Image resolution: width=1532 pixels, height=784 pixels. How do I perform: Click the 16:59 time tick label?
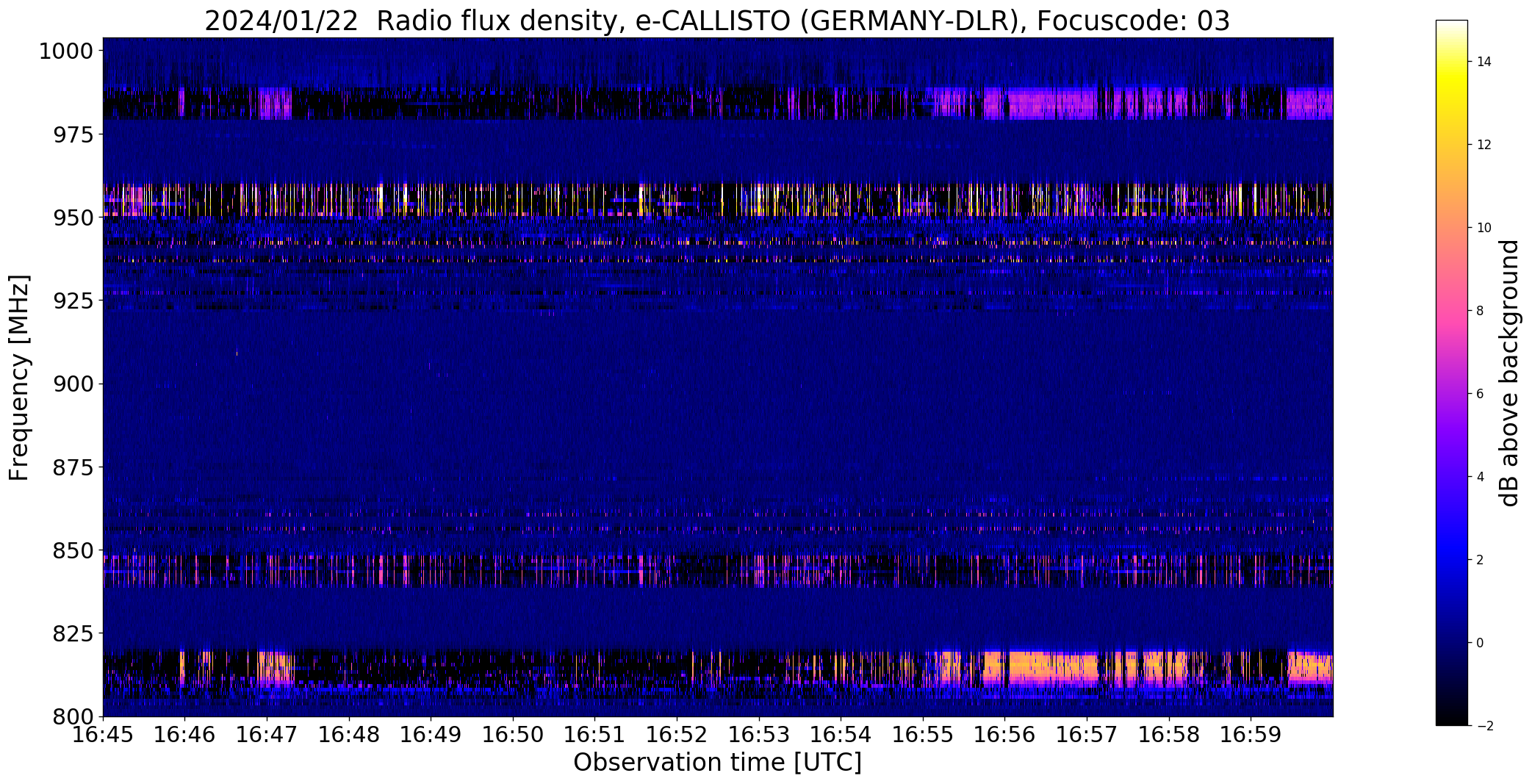1251,735
